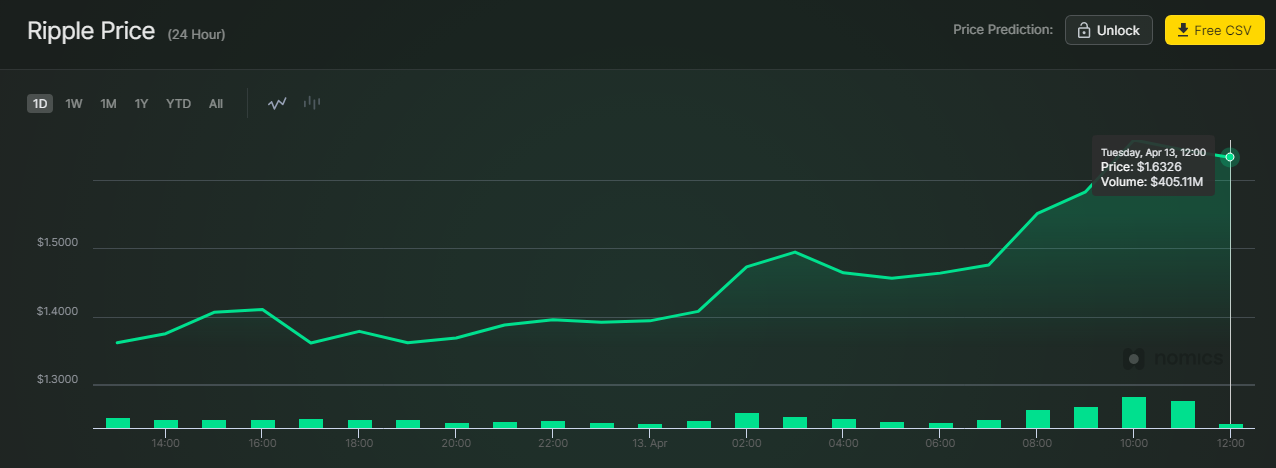Viewport: 1276px width, 468px height.
Task: Select the YTD time range
Action: 179,103
